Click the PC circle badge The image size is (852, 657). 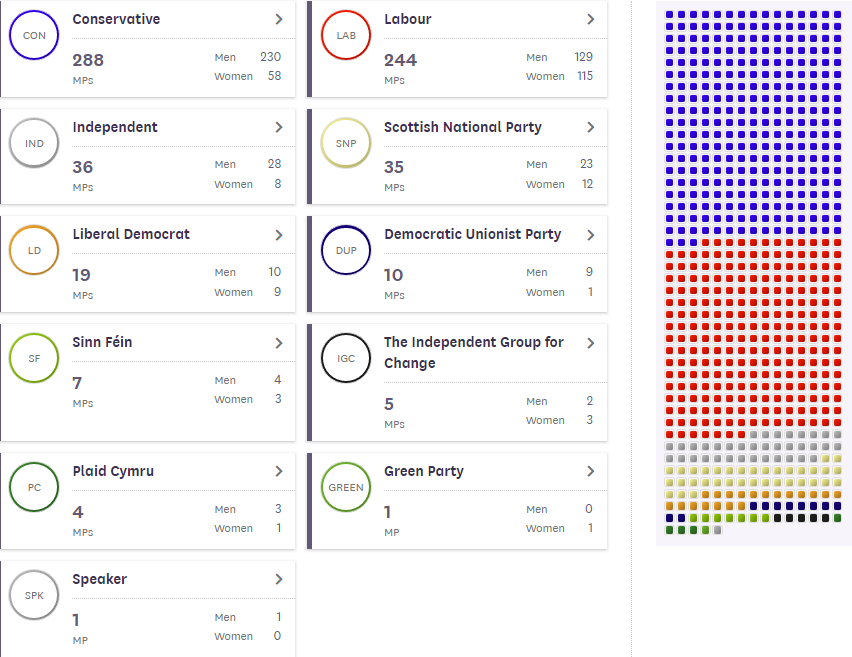coord(34,488)
